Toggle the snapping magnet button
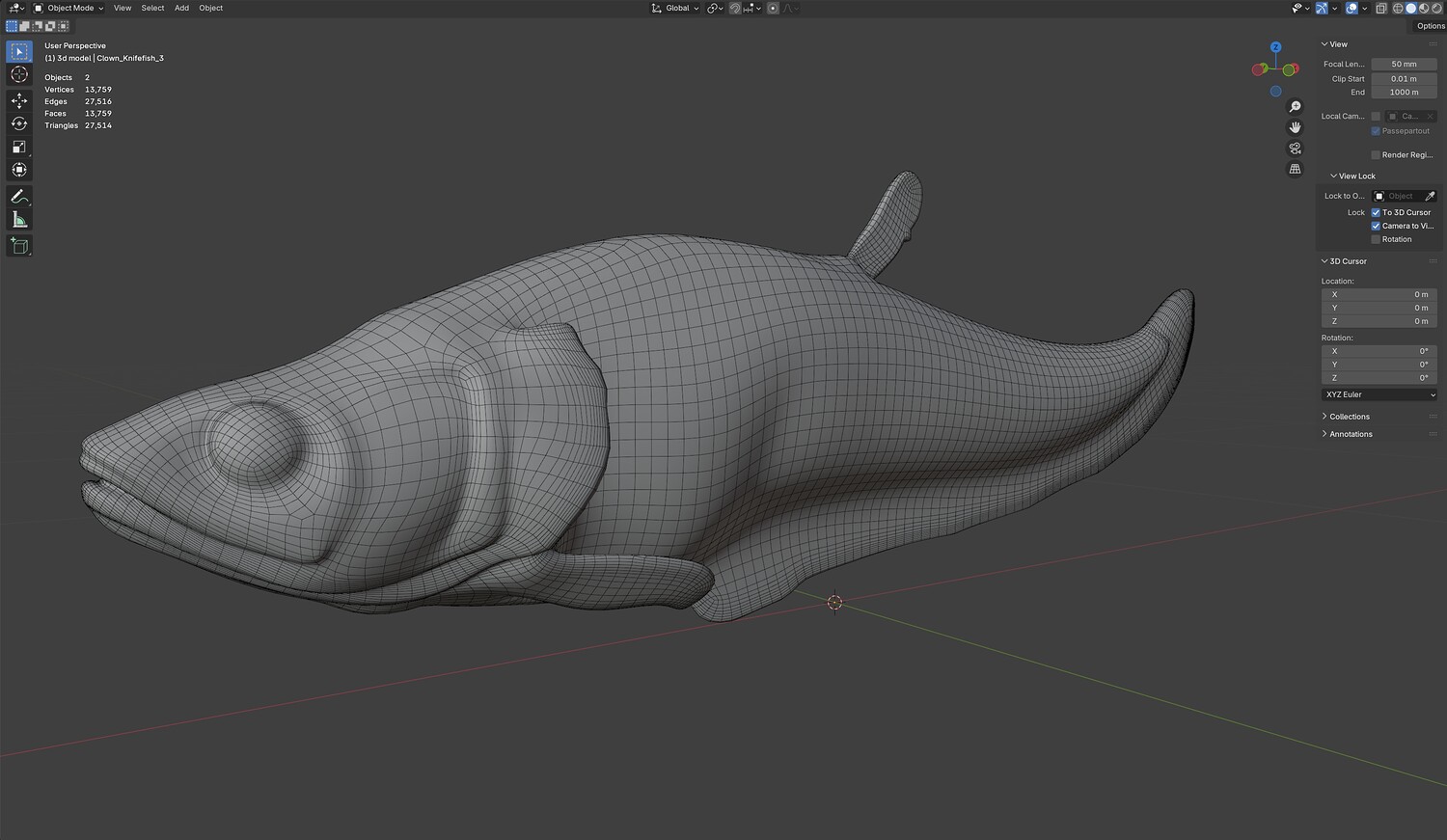1447x840 pixels. coord(735,8)
